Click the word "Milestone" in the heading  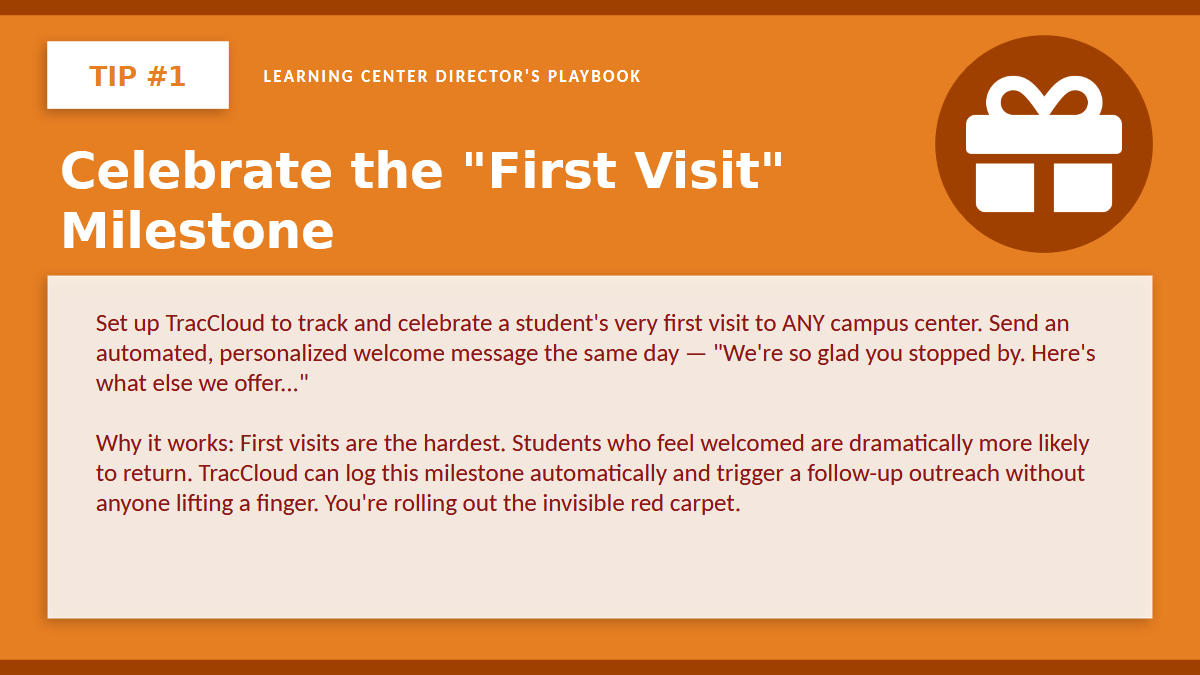(x=197, y=231)
